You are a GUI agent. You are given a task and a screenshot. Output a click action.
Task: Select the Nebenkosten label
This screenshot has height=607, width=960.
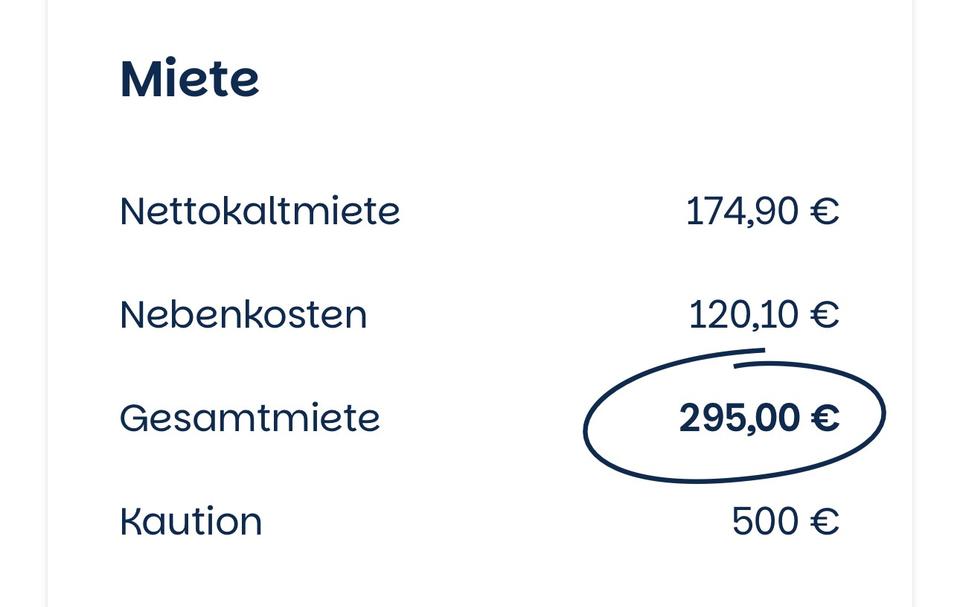(x=243, y=315)
